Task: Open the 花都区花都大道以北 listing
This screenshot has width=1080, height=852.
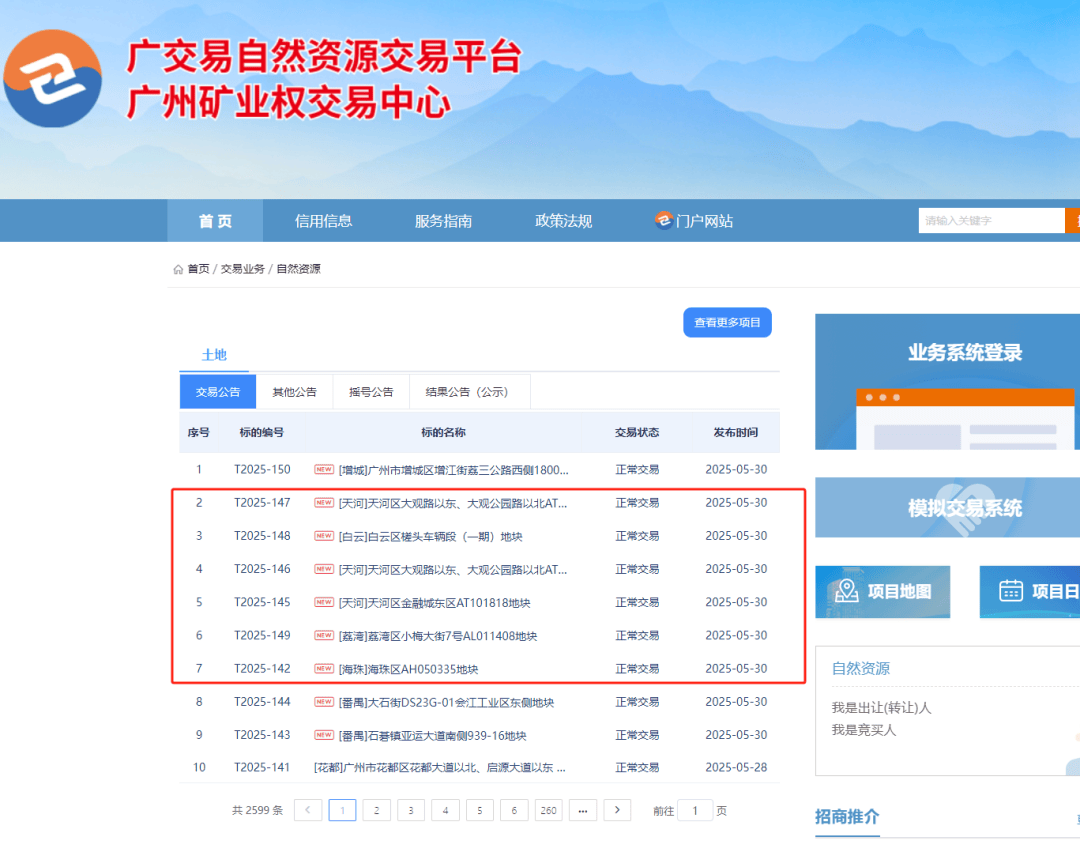Action: point(439,767)
